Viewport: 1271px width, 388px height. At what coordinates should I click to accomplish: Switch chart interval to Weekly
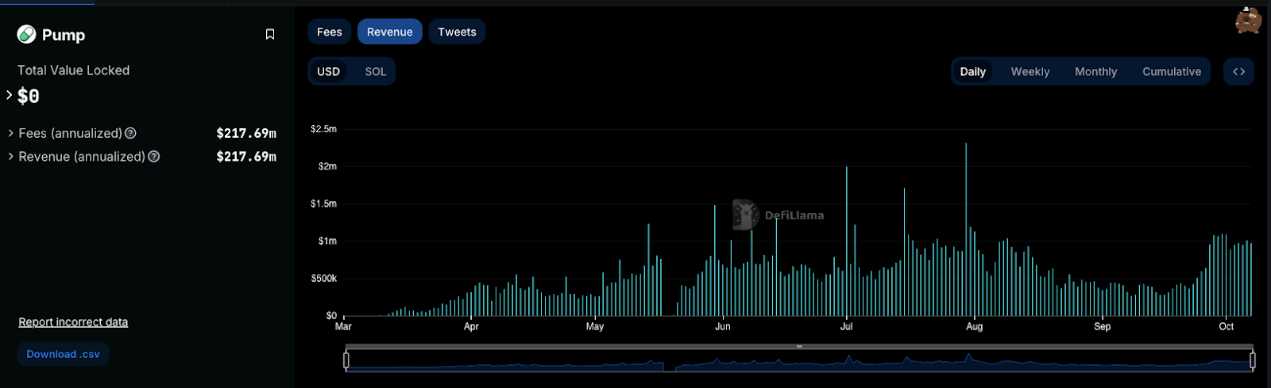[1030, 72]
